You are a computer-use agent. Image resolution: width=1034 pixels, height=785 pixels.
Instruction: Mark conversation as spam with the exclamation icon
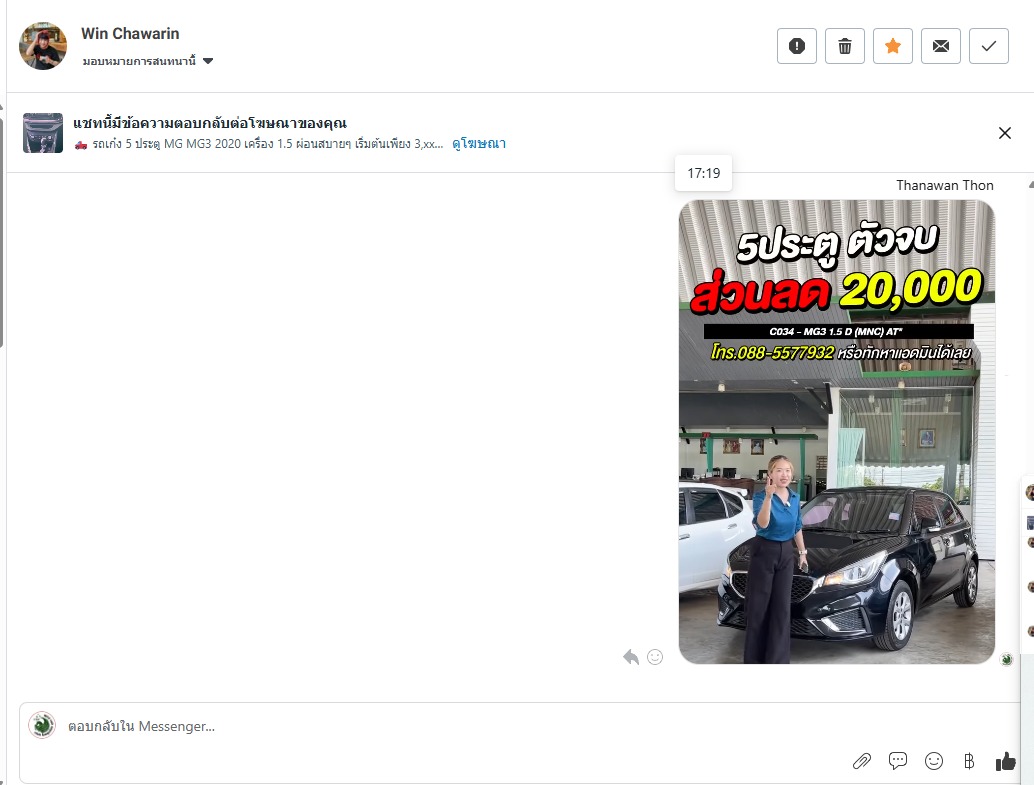click(797, 46)
